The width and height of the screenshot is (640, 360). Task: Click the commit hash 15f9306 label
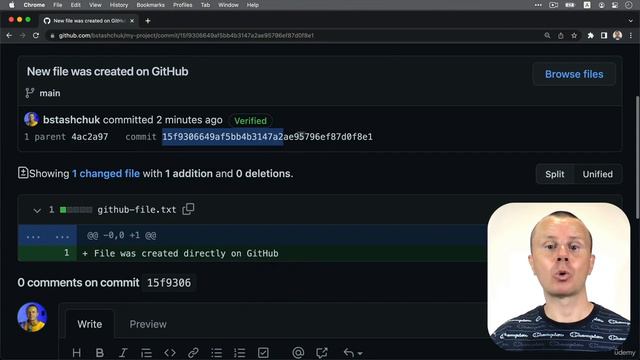tap(169, 282)
